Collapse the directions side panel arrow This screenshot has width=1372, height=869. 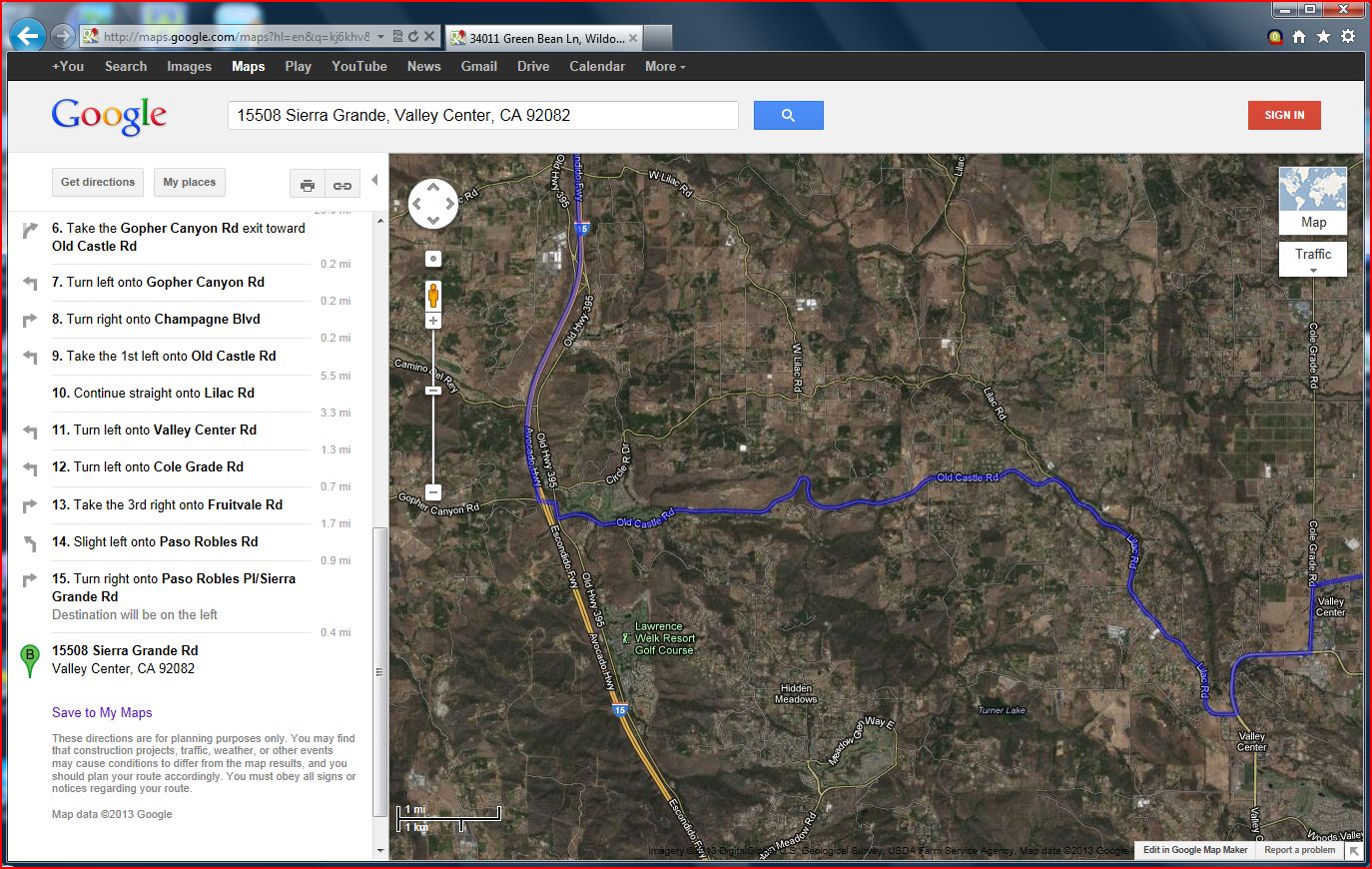(x=374, y=181)
